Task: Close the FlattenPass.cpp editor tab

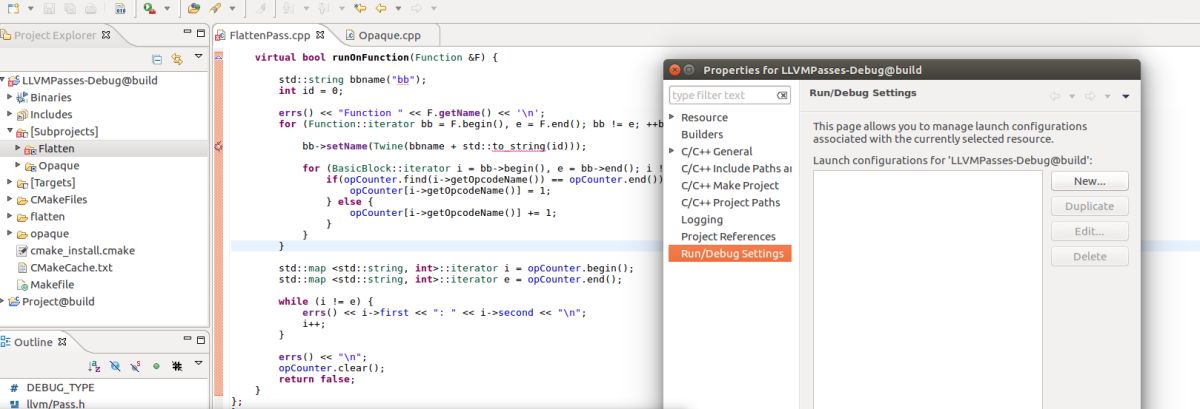Action: [320, 35]
